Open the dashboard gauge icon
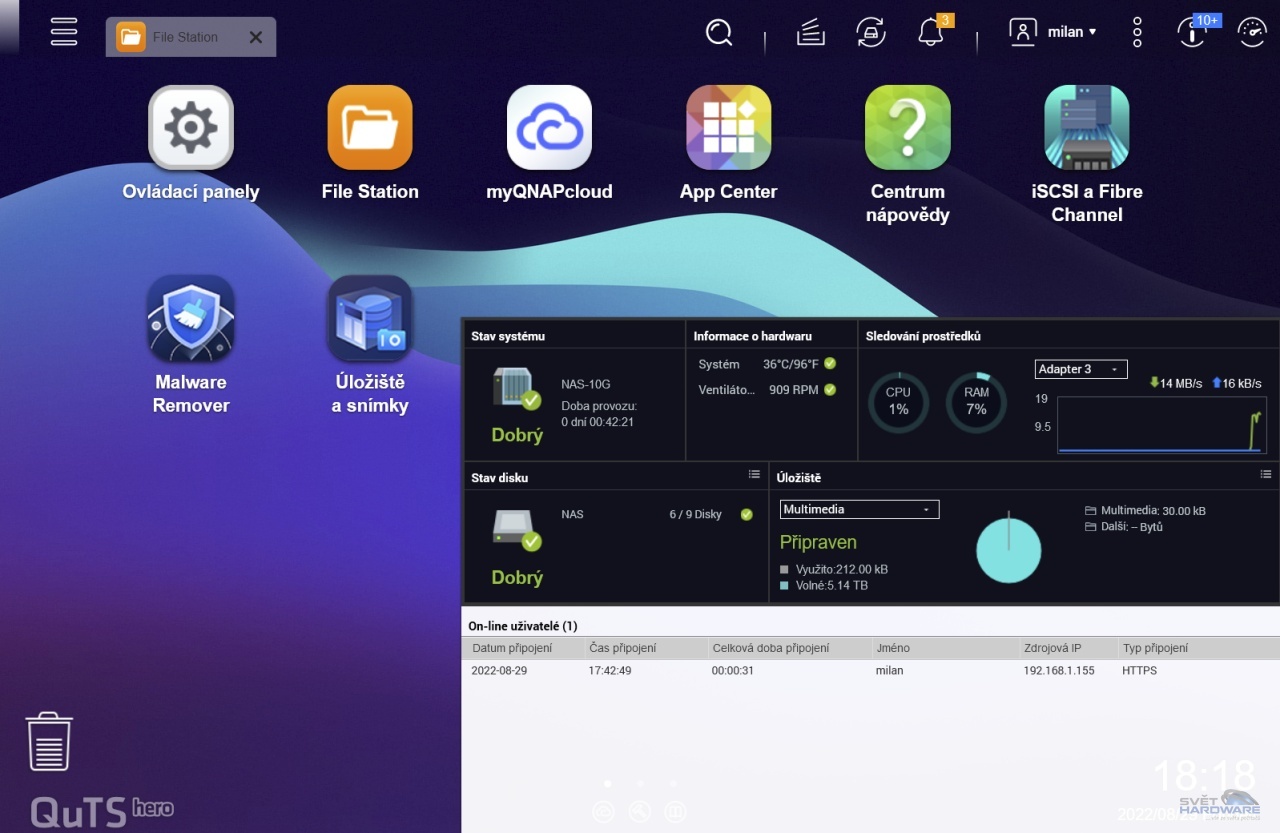The width and height of the screenshot is (1280, 833). 1251,32
